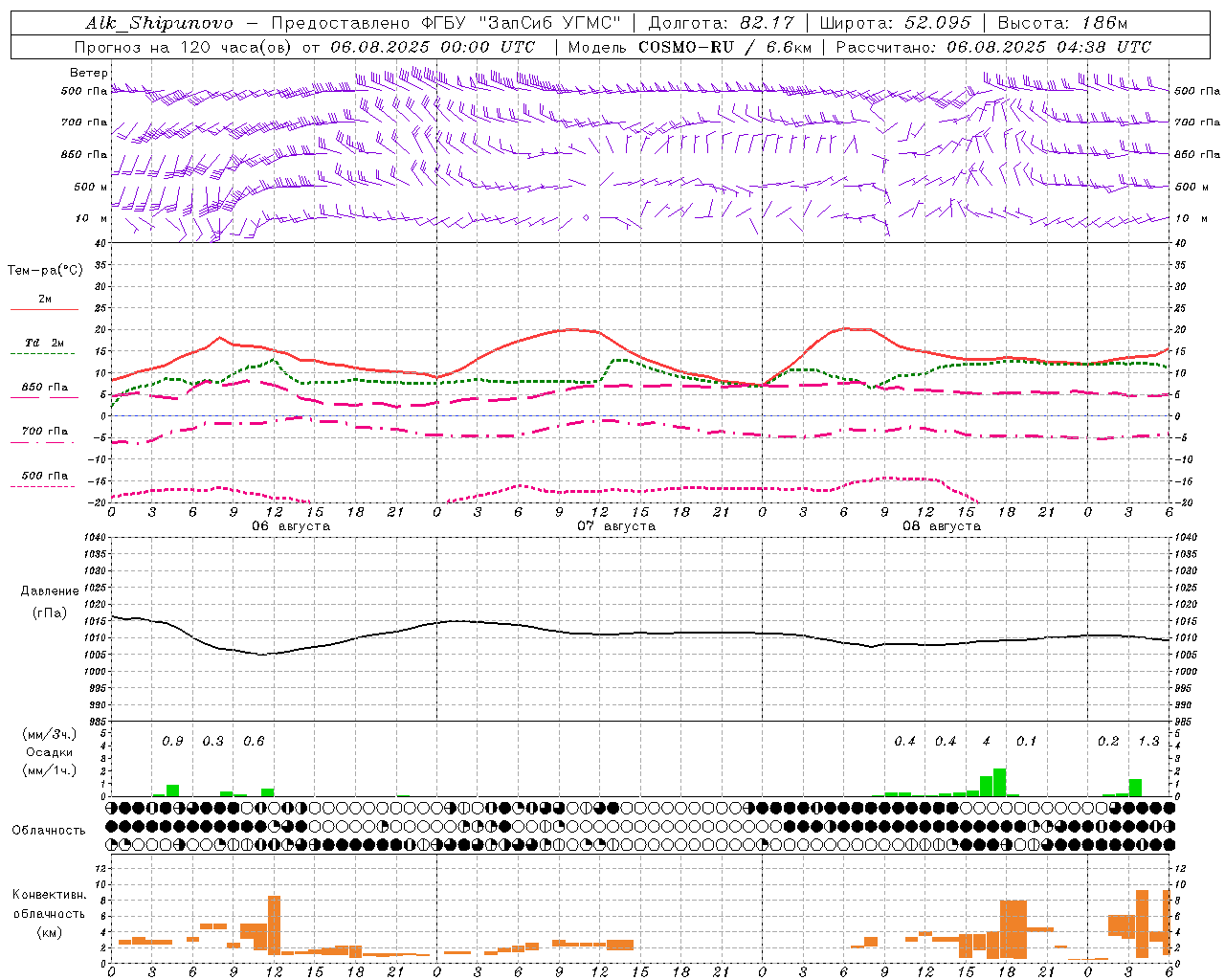The width and height of the screenshot is (1225, 980).
Task: Click the tallest green precipitation bar near 18h
Action: pyautogui.click(x=999, y=782)
